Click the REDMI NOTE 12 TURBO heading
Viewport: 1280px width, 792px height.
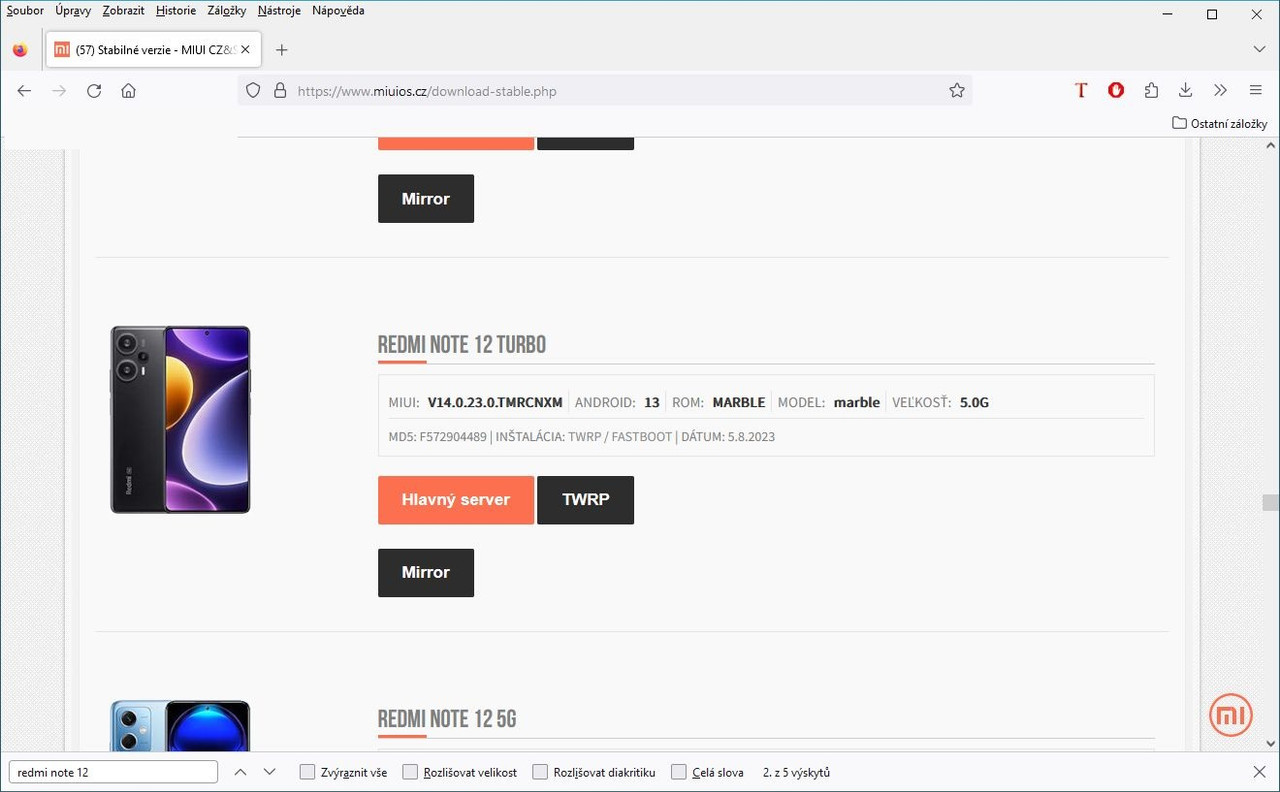(462, 345)
